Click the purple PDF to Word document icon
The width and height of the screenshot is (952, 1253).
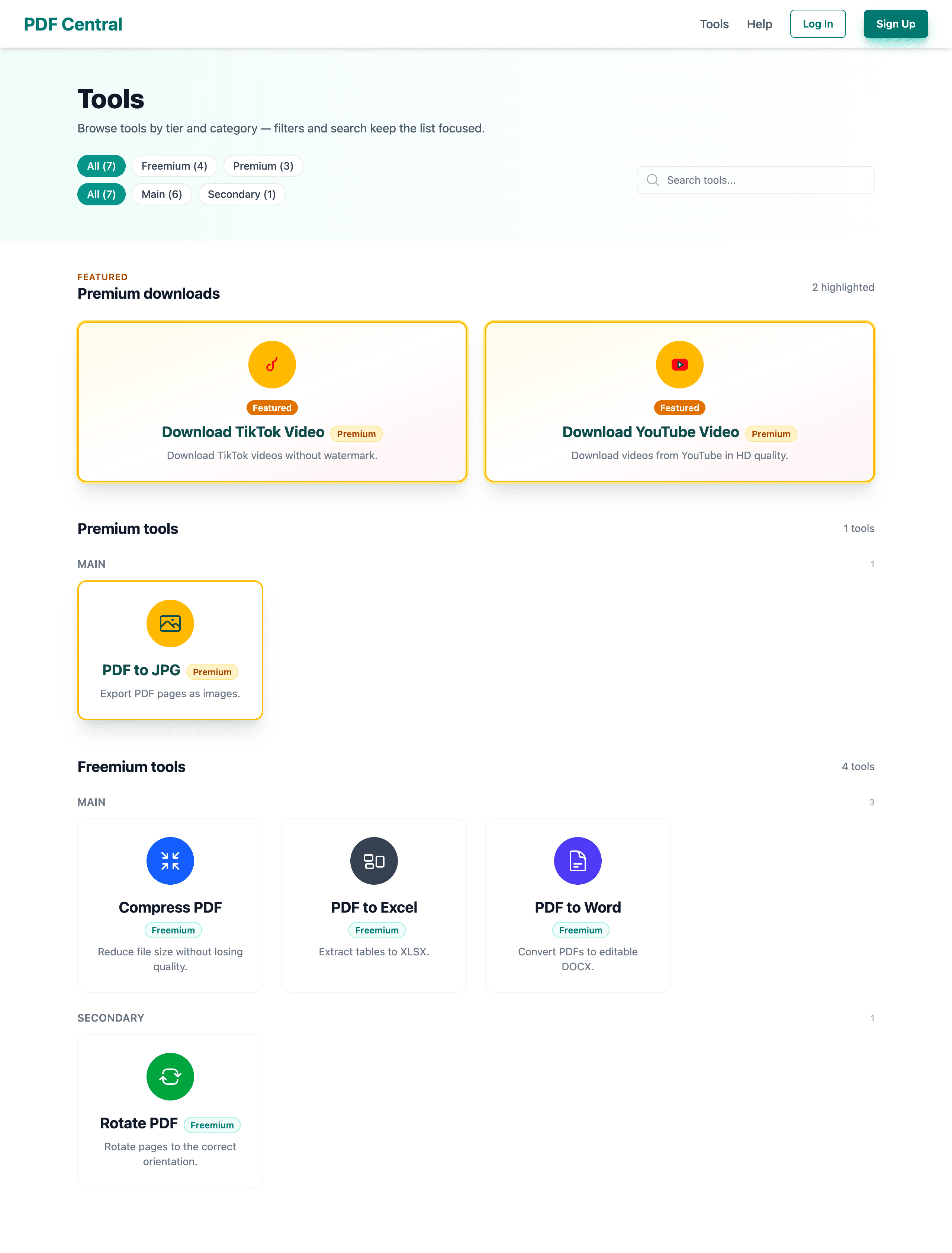tap(578, 861)
